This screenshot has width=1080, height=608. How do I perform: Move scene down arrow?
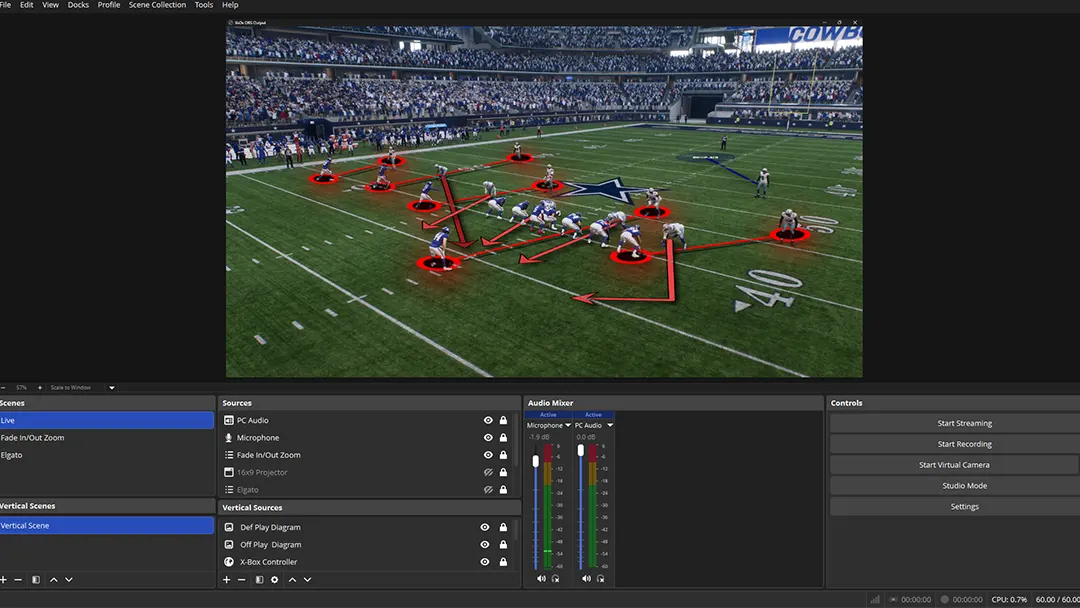tap(69, 580)
